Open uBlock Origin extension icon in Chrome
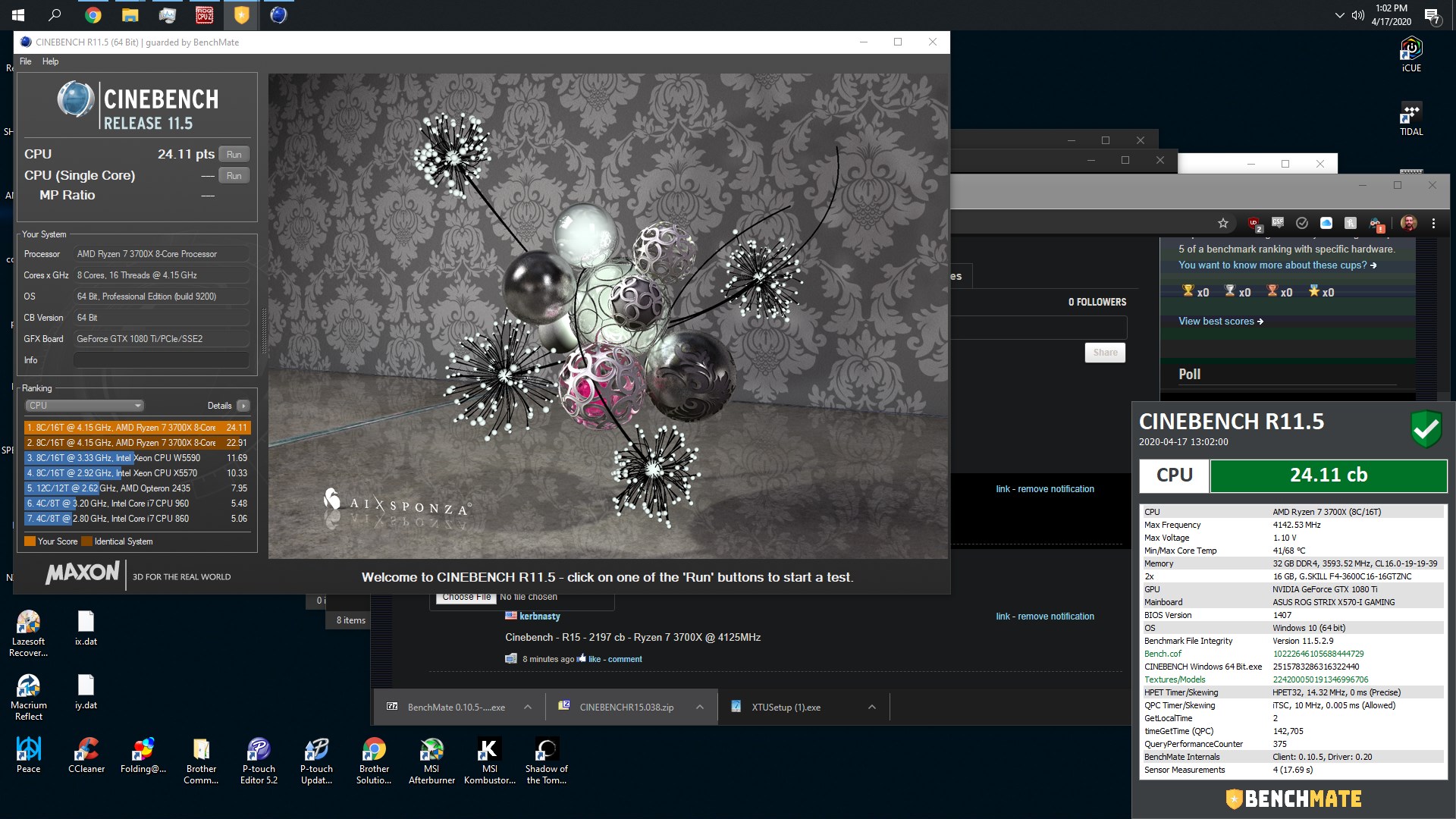Screen dimensions: 1456x819 click(x=1254, y=224)
